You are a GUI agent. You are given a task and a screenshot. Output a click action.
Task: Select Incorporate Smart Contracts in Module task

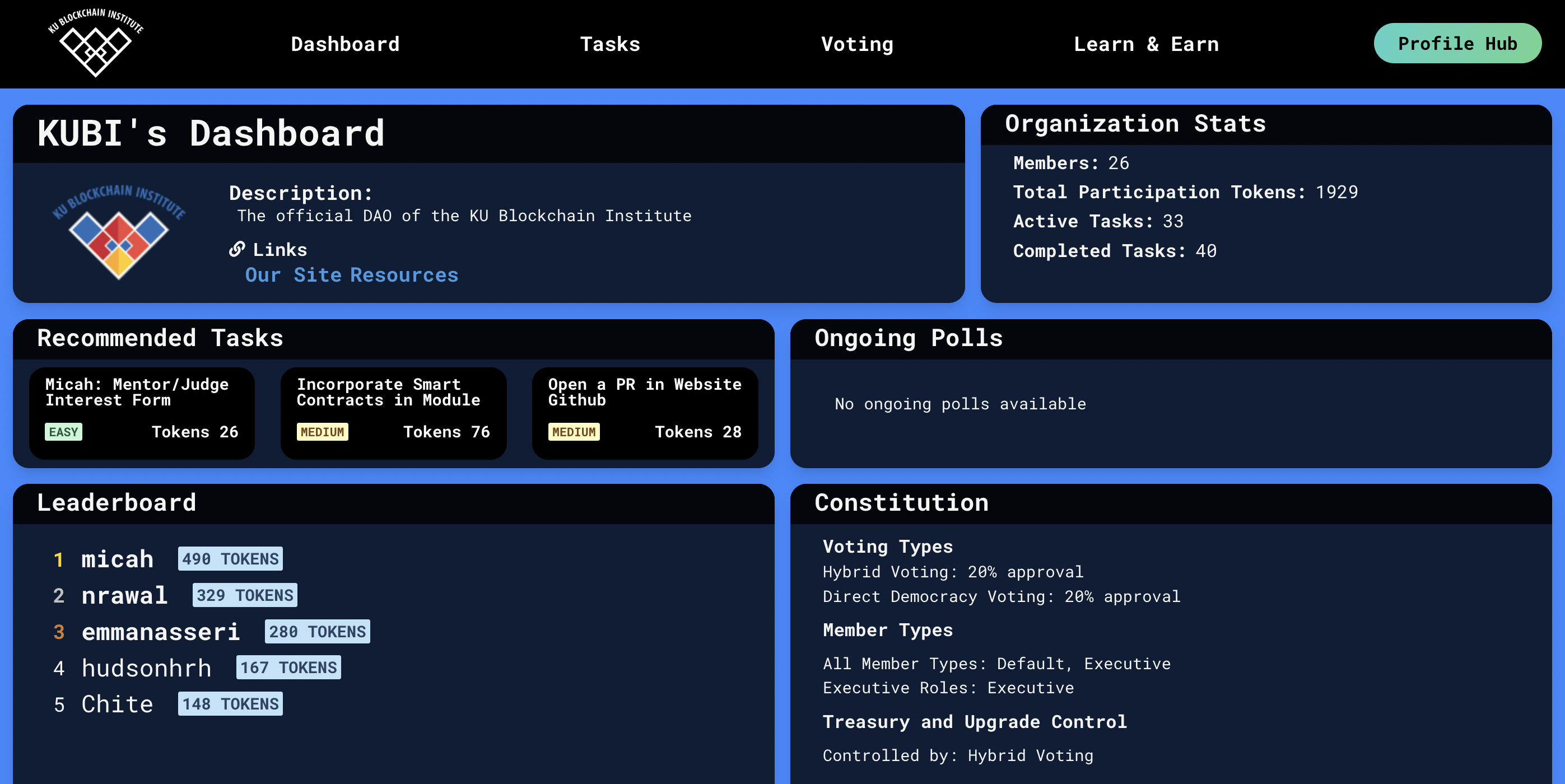393,413
